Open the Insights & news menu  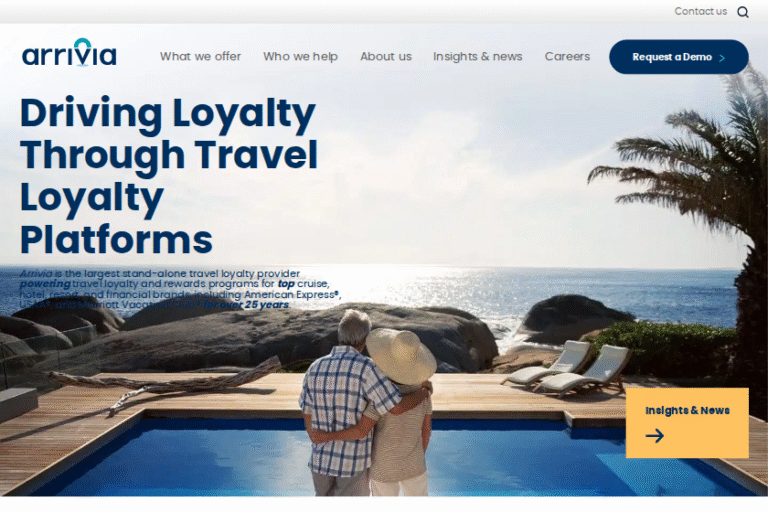pos(478,56)
